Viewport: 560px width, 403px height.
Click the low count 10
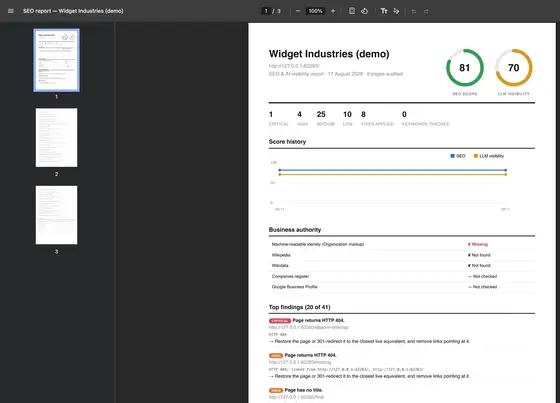tap(347, 114)
